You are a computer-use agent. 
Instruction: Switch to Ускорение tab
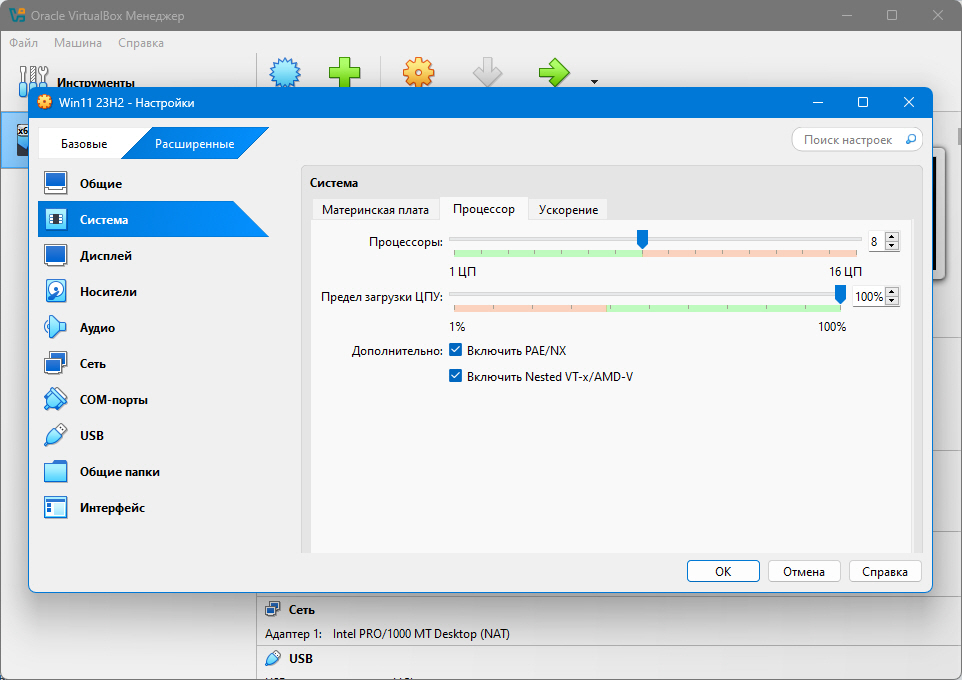[568, 209]
